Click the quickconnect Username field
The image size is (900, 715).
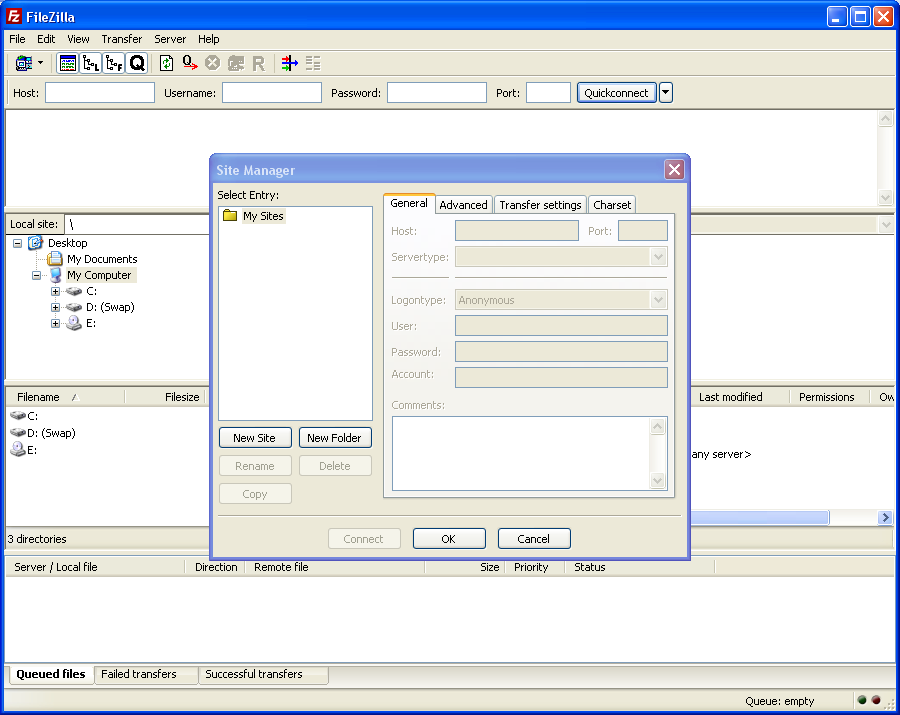click(272, 92)
